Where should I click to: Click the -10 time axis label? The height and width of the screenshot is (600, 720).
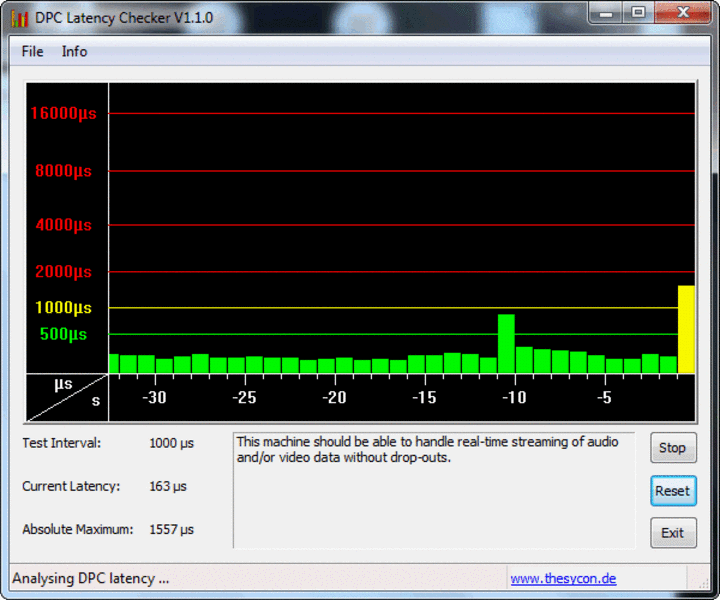(x=514, y=398)
